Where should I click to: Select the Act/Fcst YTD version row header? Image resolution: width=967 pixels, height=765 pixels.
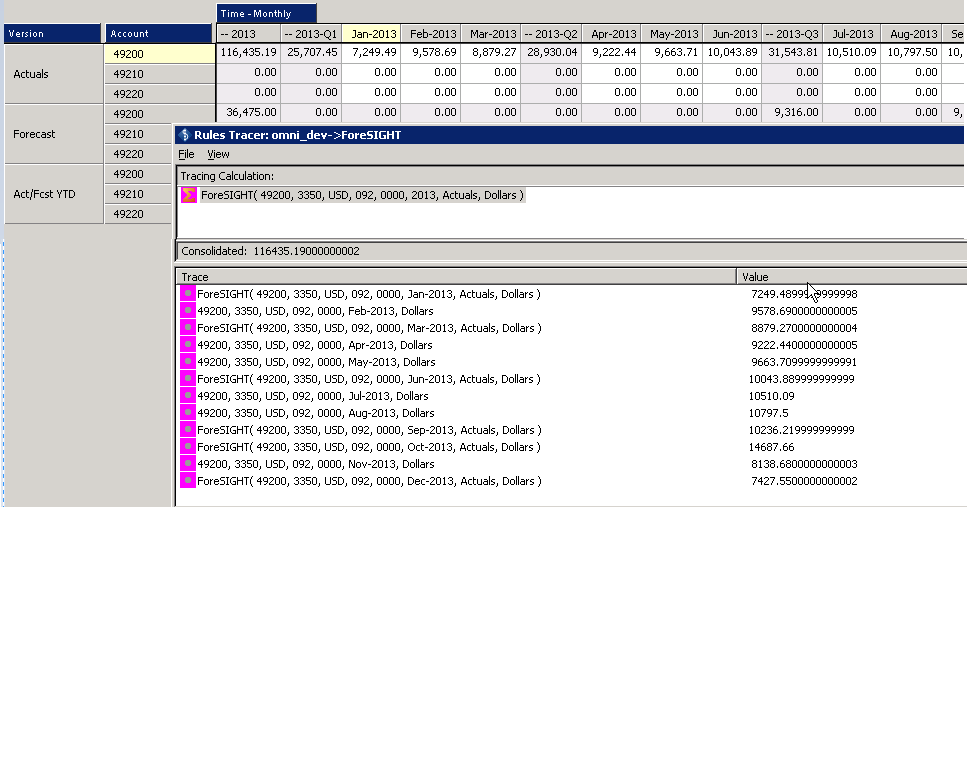(x=54, y=194)
